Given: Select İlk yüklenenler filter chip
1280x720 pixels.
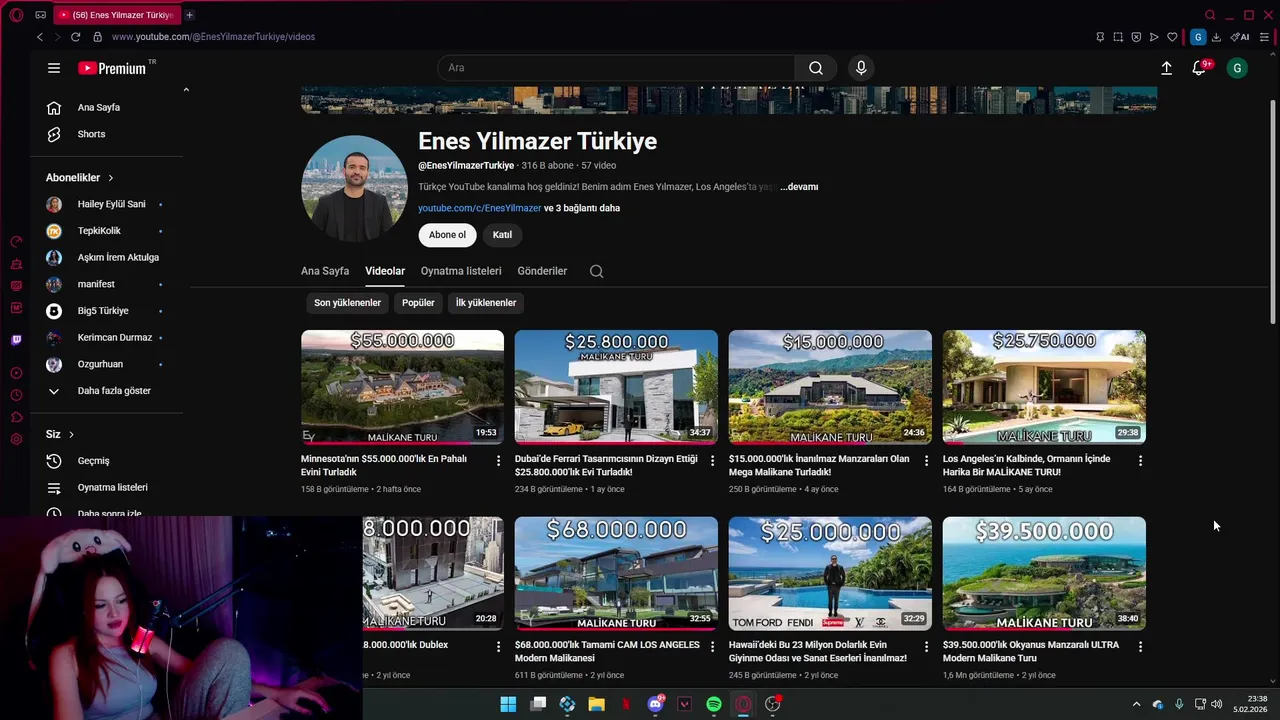Looking at the screenshot, I should (486, 303).
